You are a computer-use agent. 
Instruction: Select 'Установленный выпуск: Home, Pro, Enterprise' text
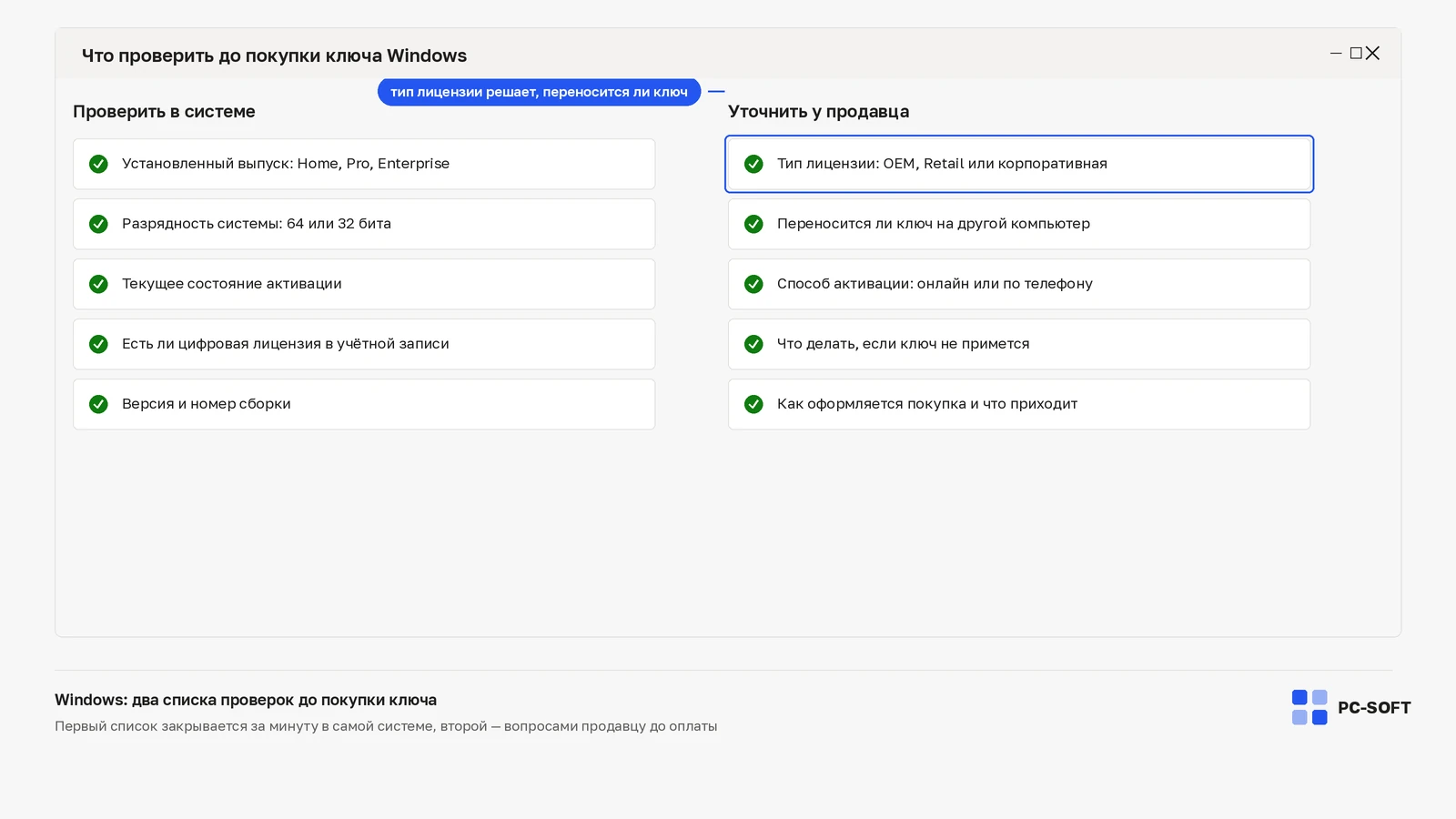286,164
